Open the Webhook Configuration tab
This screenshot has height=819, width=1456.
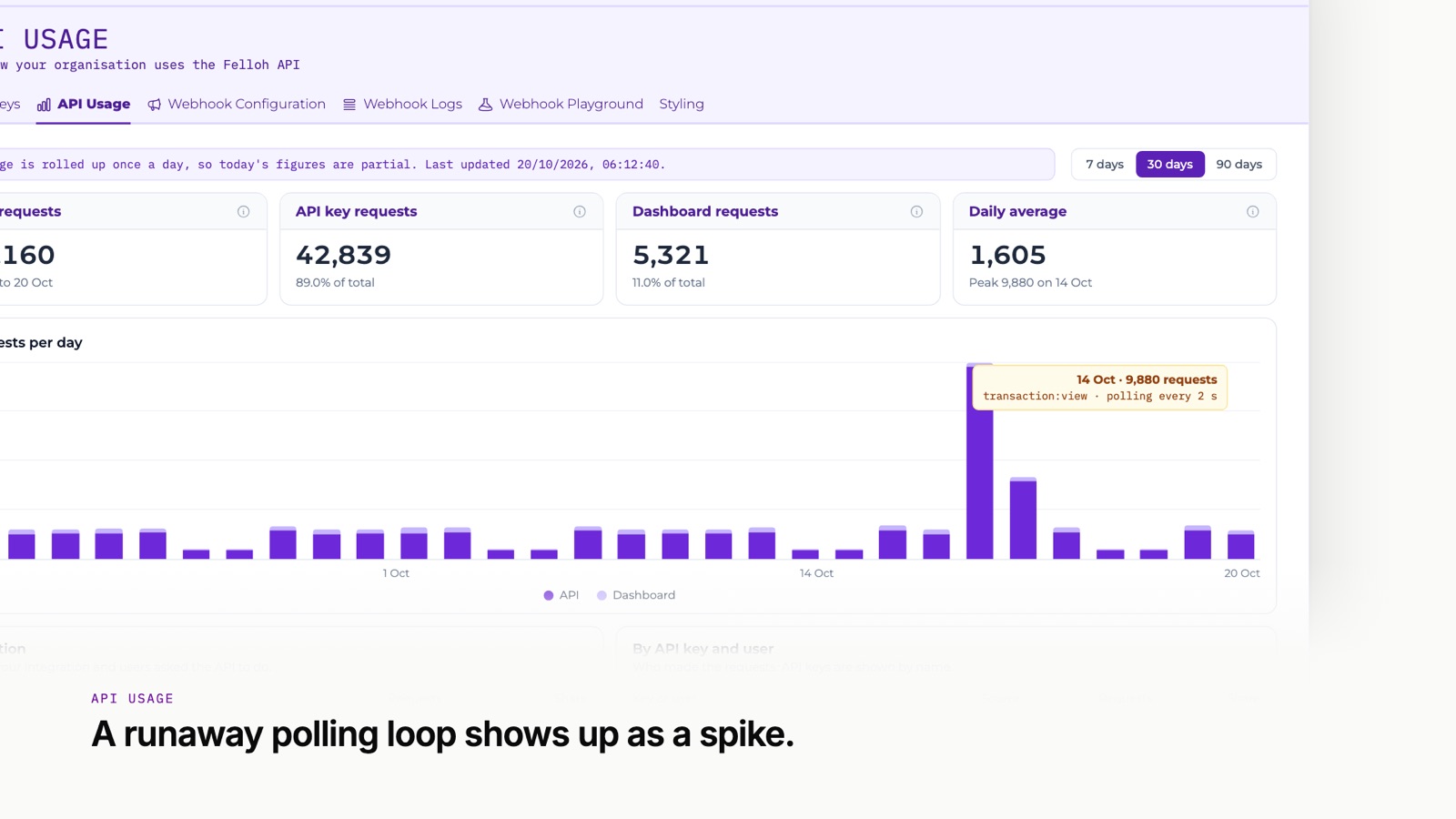pos(237,104)
